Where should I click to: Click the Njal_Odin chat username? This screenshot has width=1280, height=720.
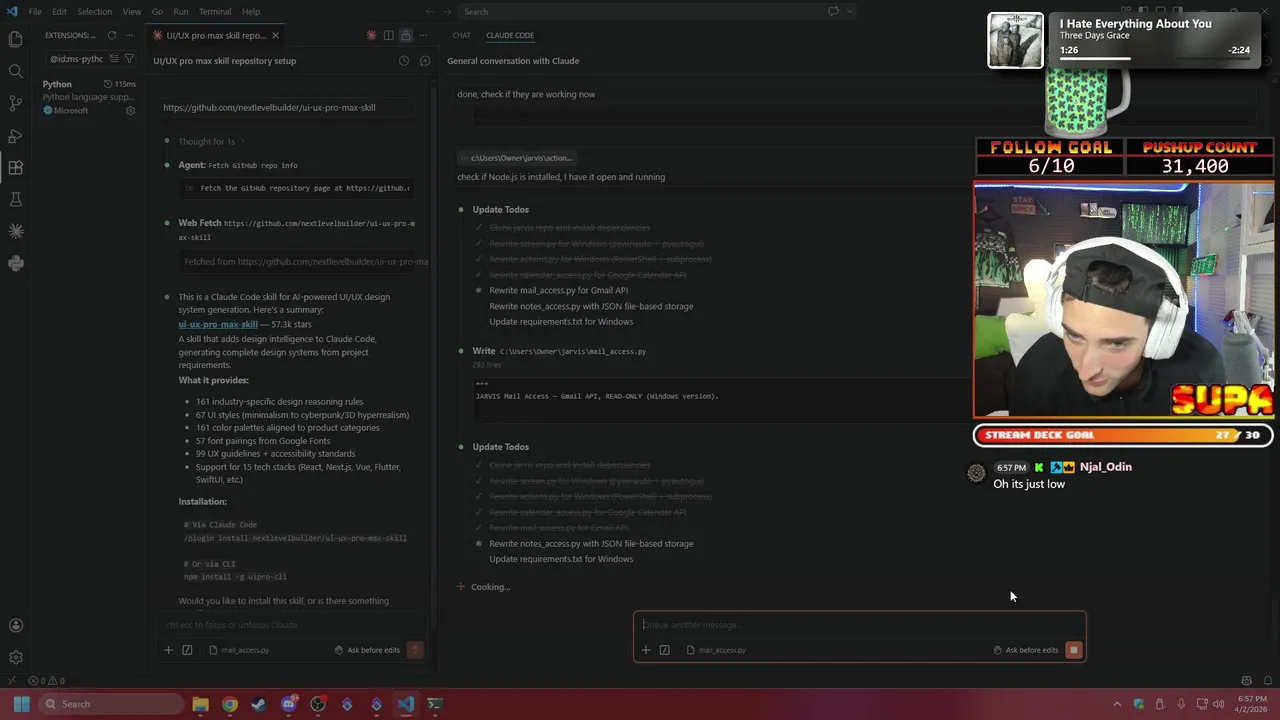click(x=1105, y=467)
